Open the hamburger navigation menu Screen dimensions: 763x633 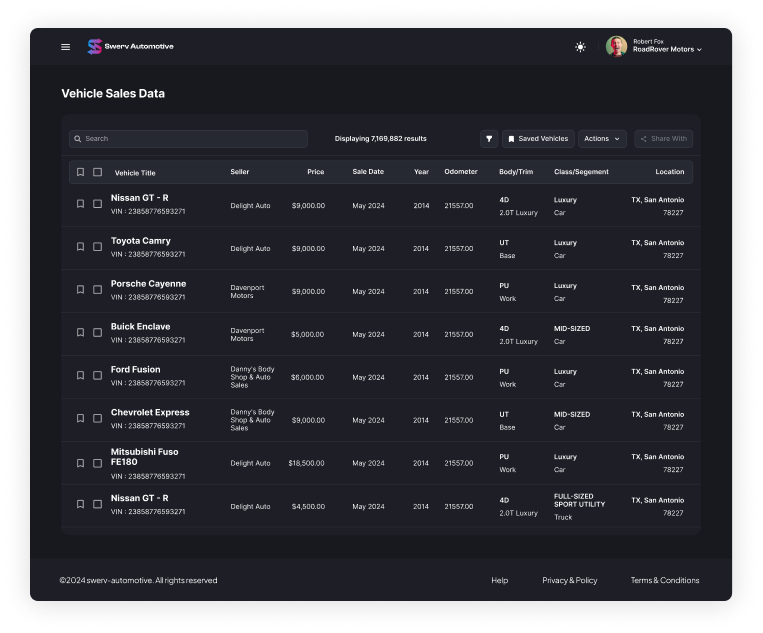(65, 47)
